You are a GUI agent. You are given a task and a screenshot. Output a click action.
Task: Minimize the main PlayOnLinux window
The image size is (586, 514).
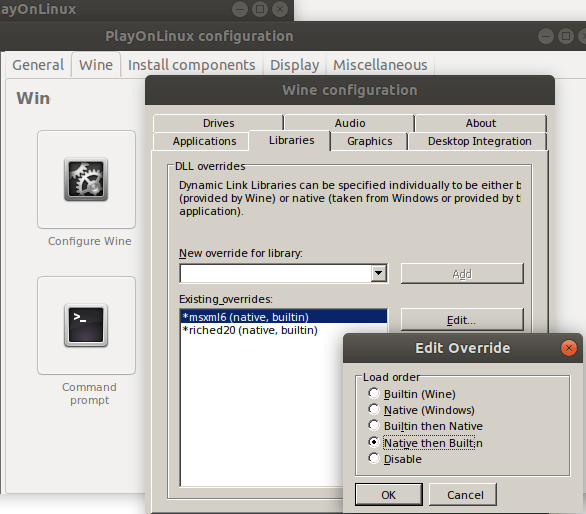point(240,9)
